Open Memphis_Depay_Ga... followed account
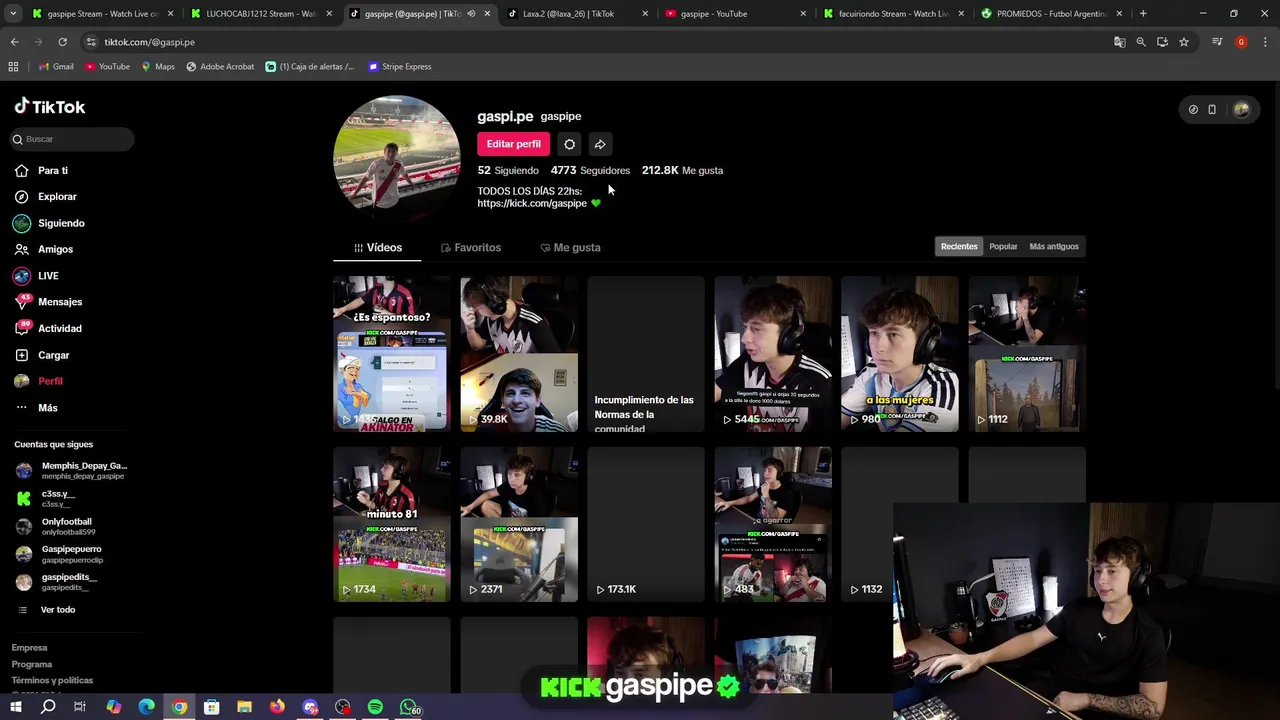 pyautogui.click(x=71, y=470)
